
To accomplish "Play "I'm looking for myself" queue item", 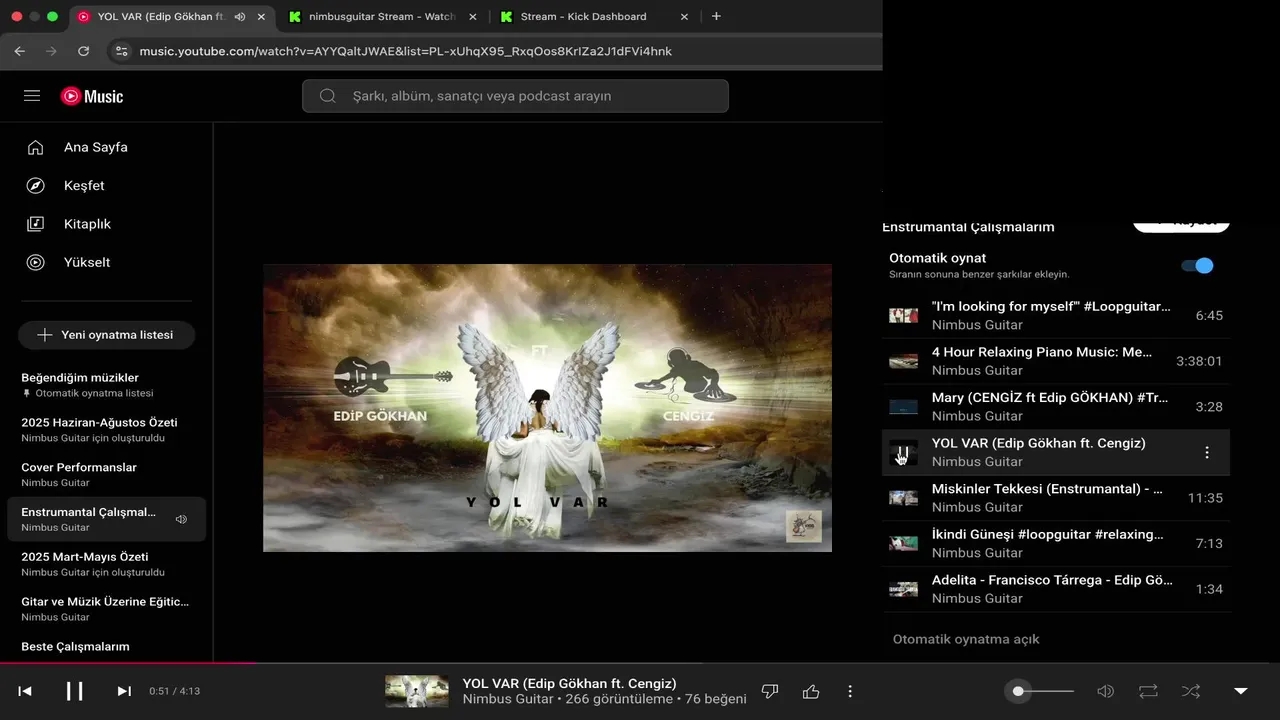I will 1056,315.
